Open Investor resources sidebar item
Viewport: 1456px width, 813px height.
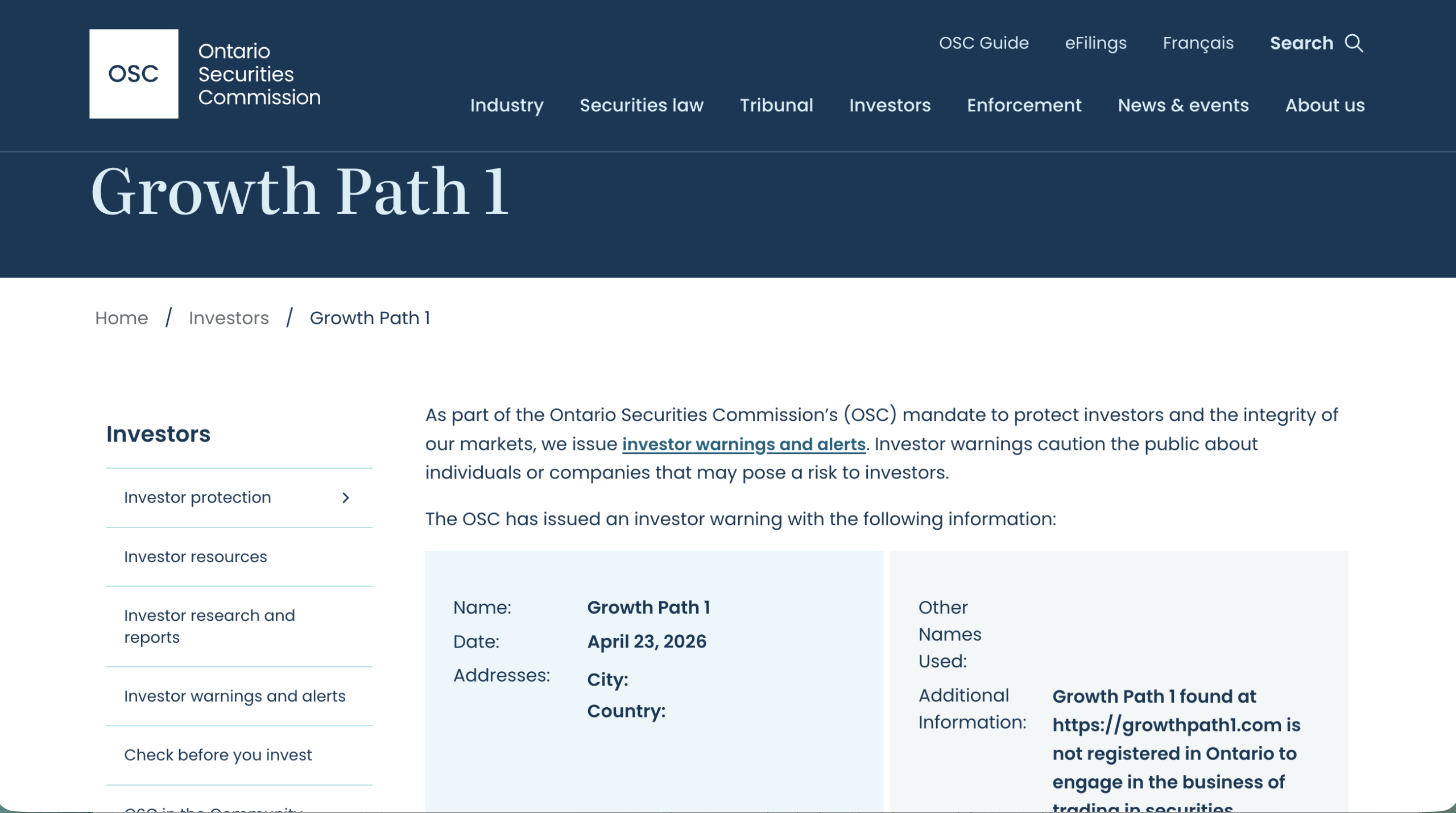click(239, 557)
